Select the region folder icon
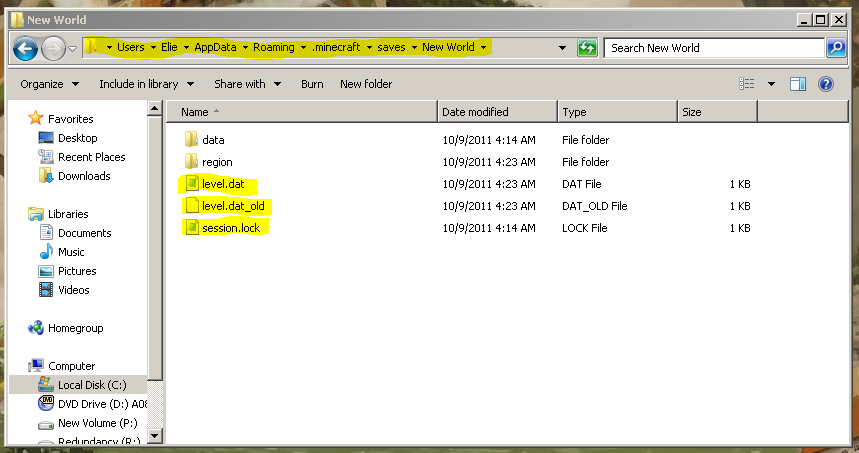 191,162
